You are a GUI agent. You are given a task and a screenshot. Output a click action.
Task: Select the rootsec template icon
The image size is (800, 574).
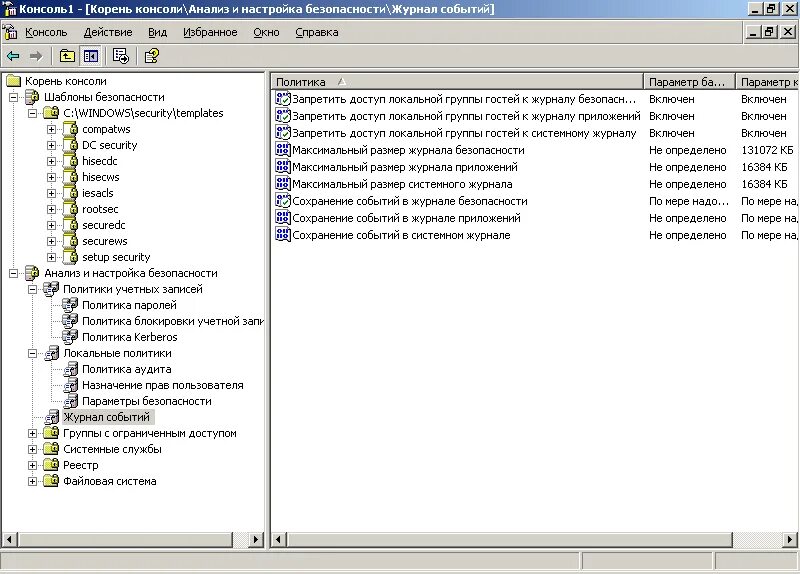click(70, 209)
